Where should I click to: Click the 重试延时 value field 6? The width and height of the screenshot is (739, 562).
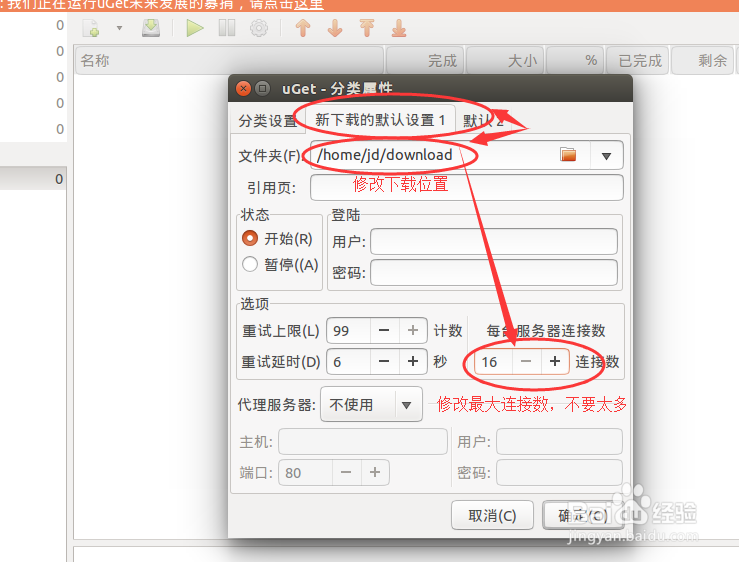coord(349,362)
